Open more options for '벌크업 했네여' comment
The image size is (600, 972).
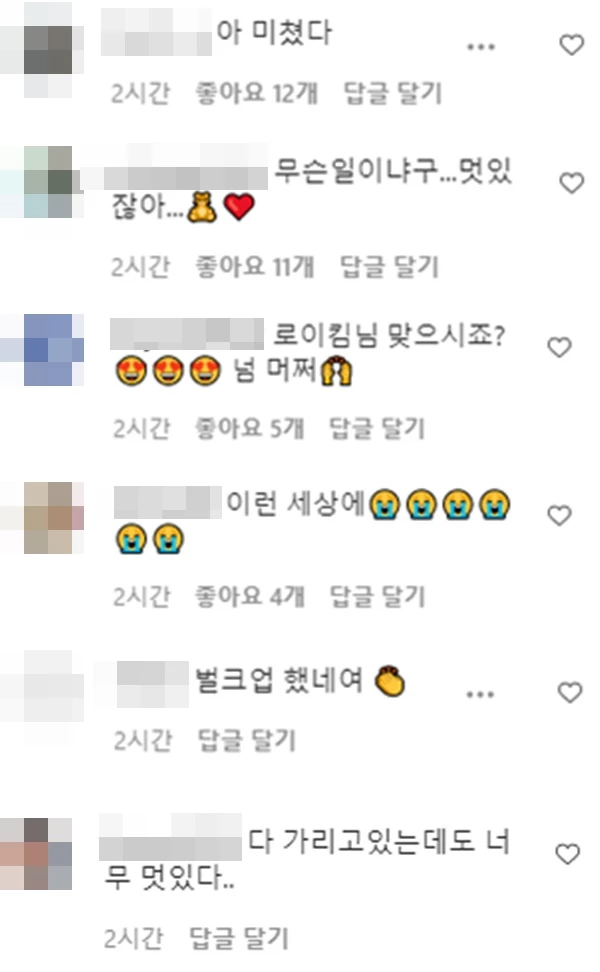pos(480,694)
